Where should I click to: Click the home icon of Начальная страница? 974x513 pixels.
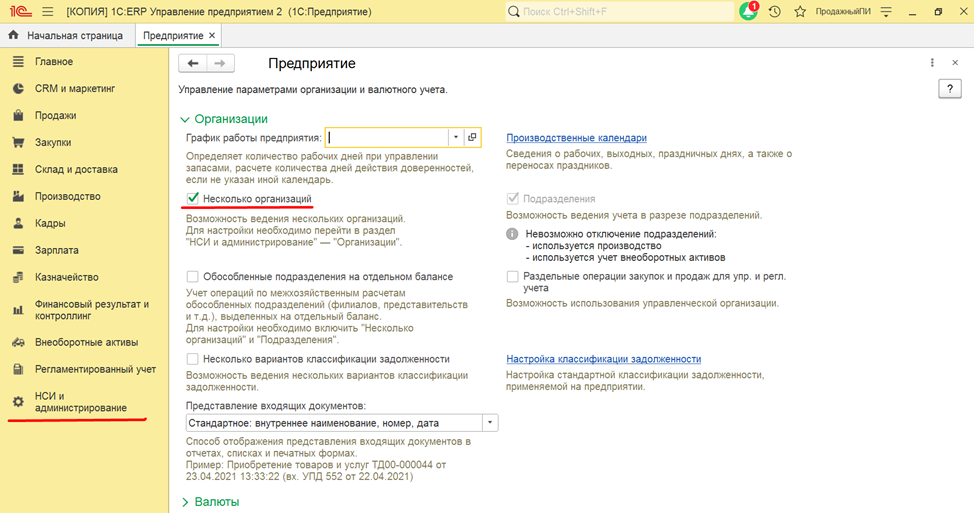pos(14,35)
